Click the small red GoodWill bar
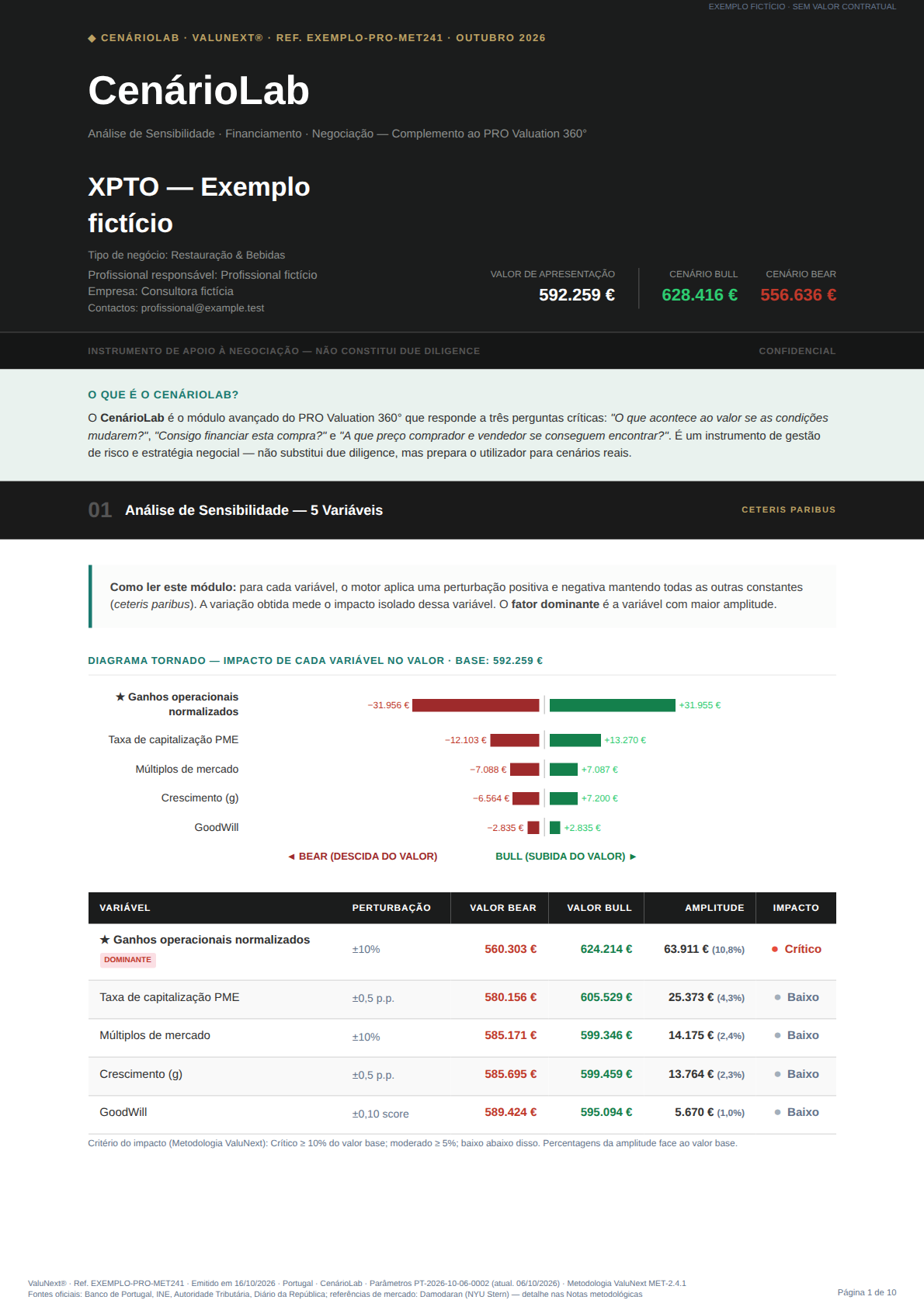924x1307 pixels. pos(533,828)
